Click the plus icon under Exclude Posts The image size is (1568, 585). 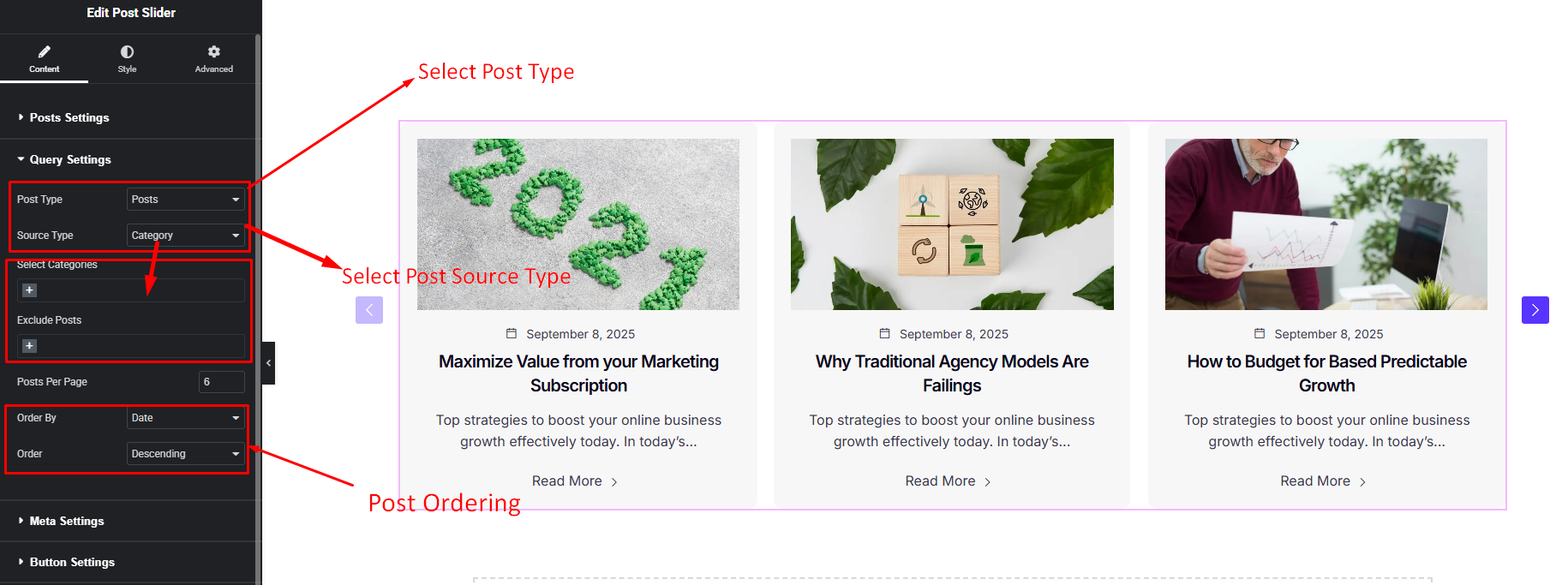(x=29, y=346)
